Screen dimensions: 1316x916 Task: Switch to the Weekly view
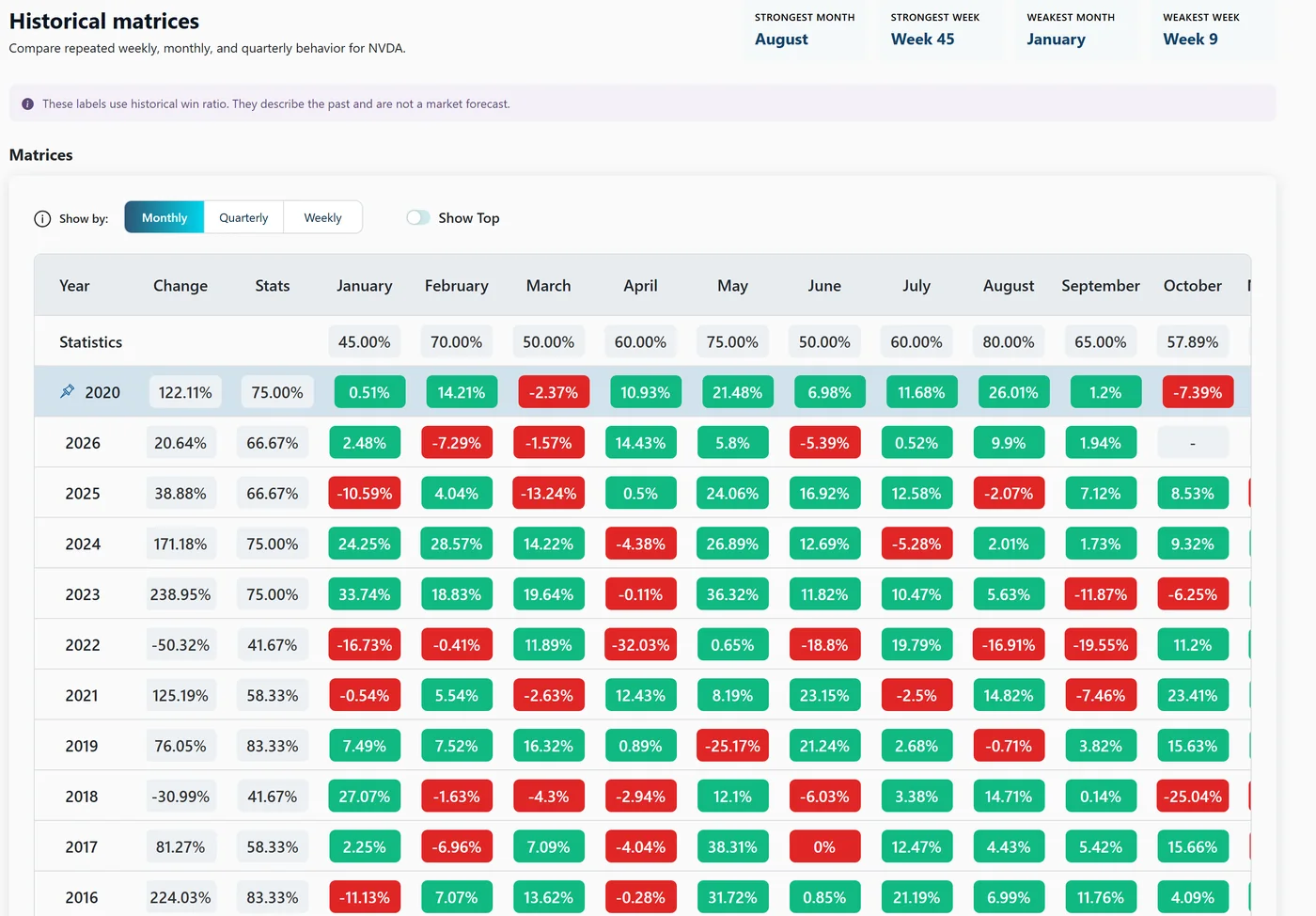coord(322,217)
